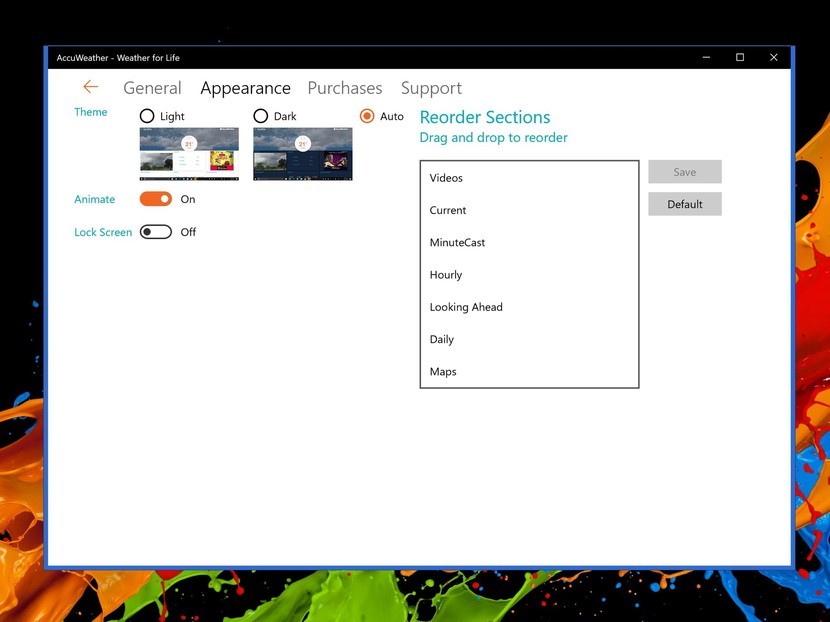
Task: Click the Light theme preview image
Action: pyautogui.click(x=189, y=154)
